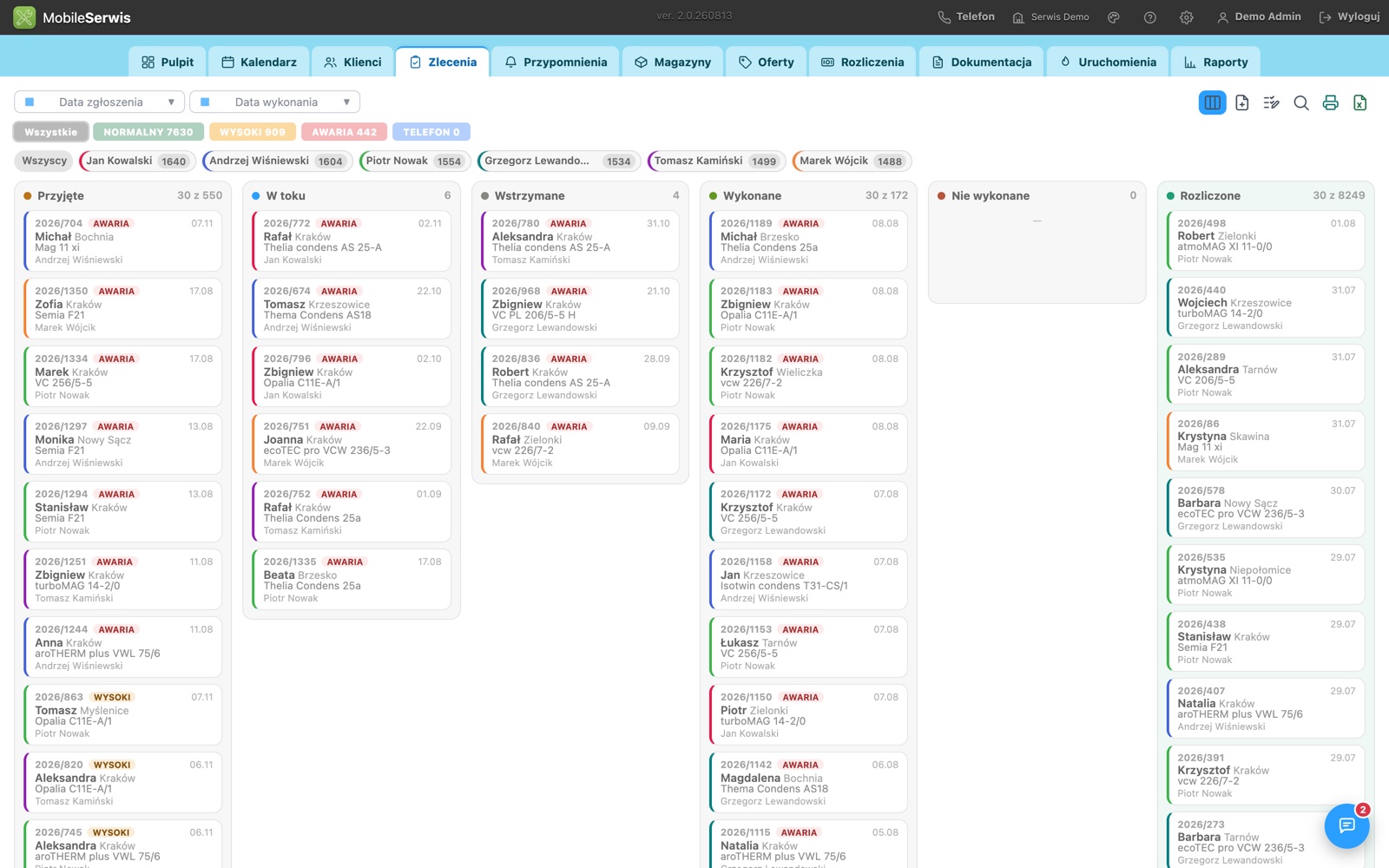Filter orders by NORMALNY 7630 tag
Screen dimensions: 1389x868
pyautogui.click(x=148, y=132)
